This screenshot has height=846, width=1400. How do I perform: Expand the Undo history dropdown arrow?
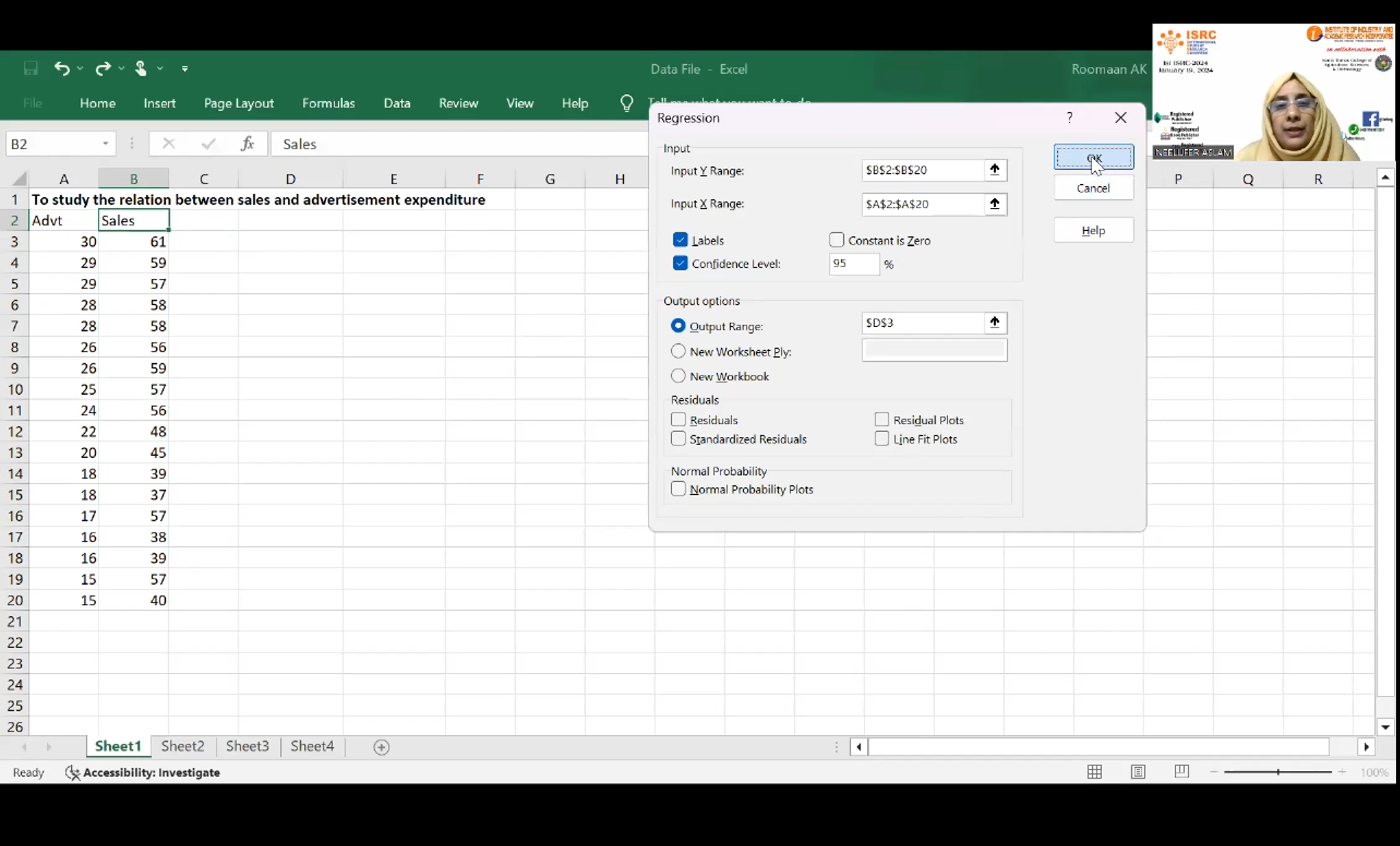[x=80, y=68]
